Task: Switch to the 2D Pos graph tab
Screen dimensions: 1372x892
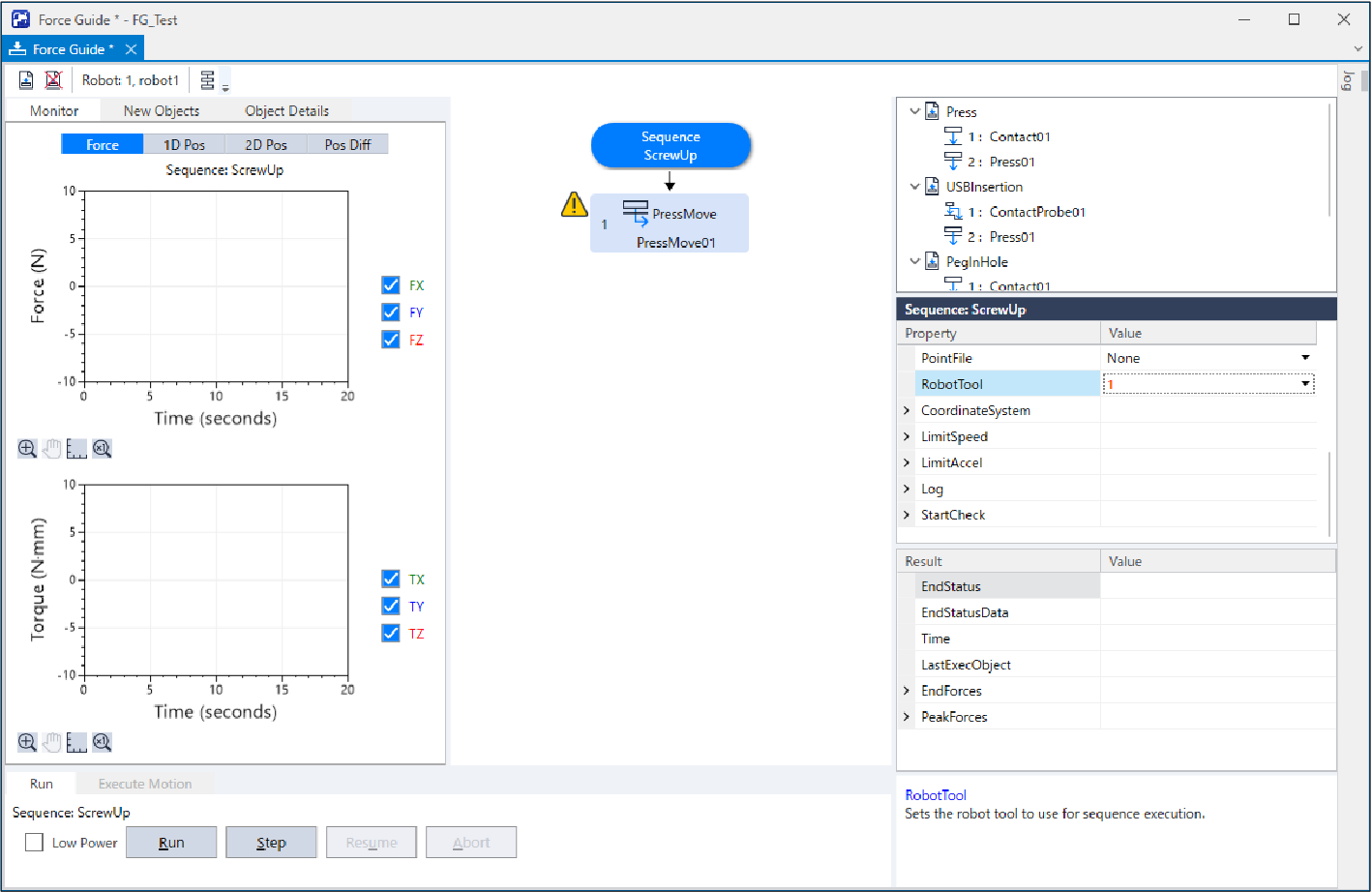Action: point(266,145)
